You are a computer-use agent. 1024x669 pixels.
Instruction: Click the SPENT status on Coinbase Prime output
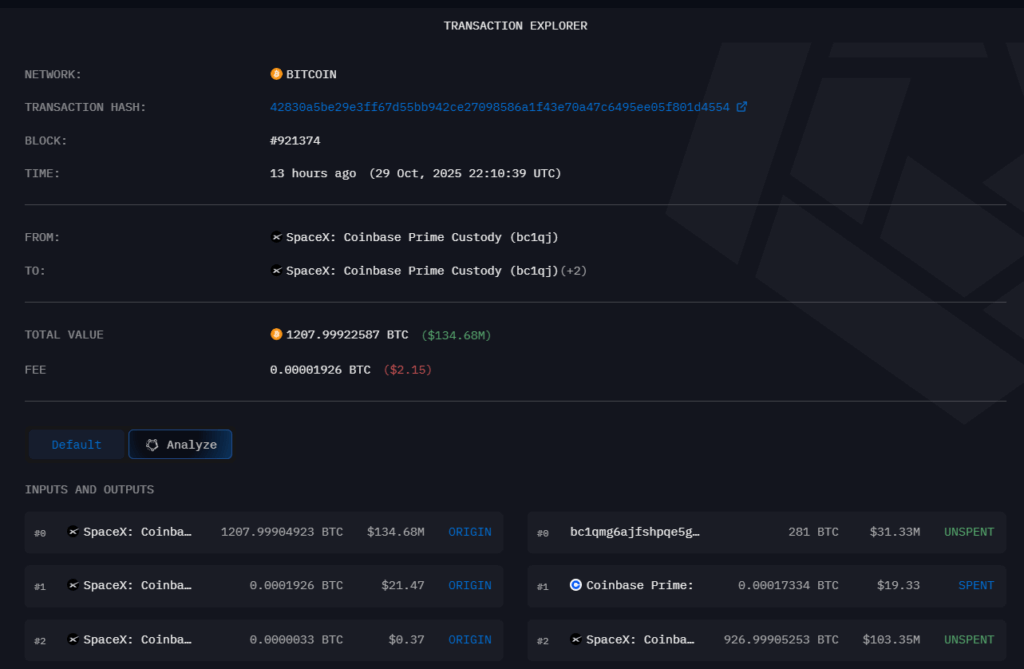(x=976, y=585)
